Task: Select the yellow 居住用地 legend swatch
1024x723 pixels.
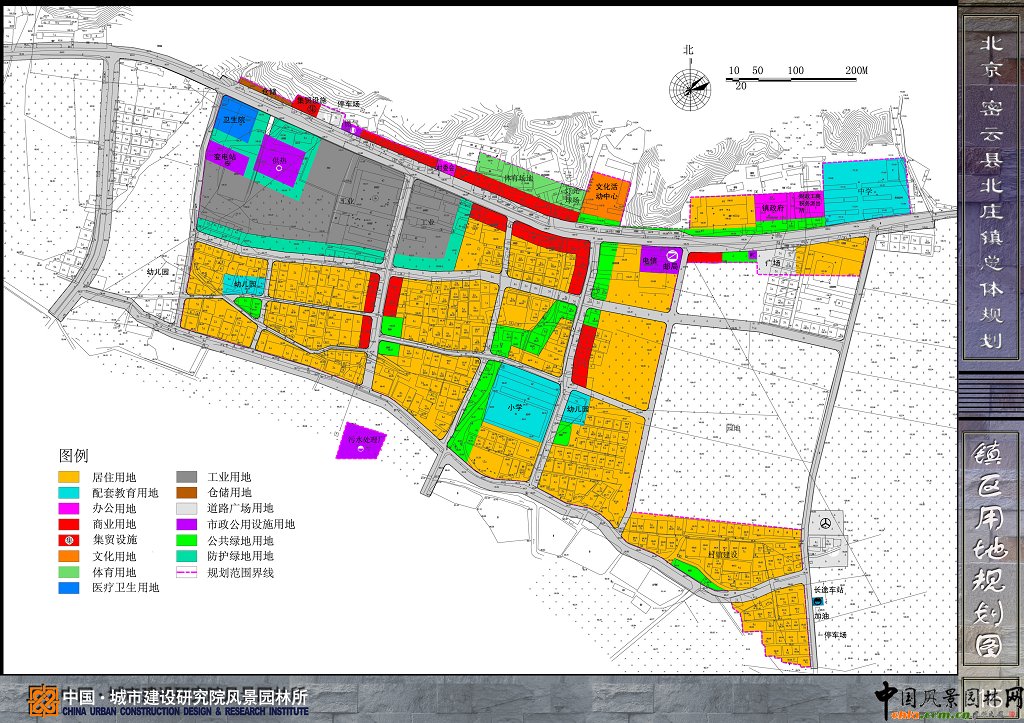Action: point(69,477)
